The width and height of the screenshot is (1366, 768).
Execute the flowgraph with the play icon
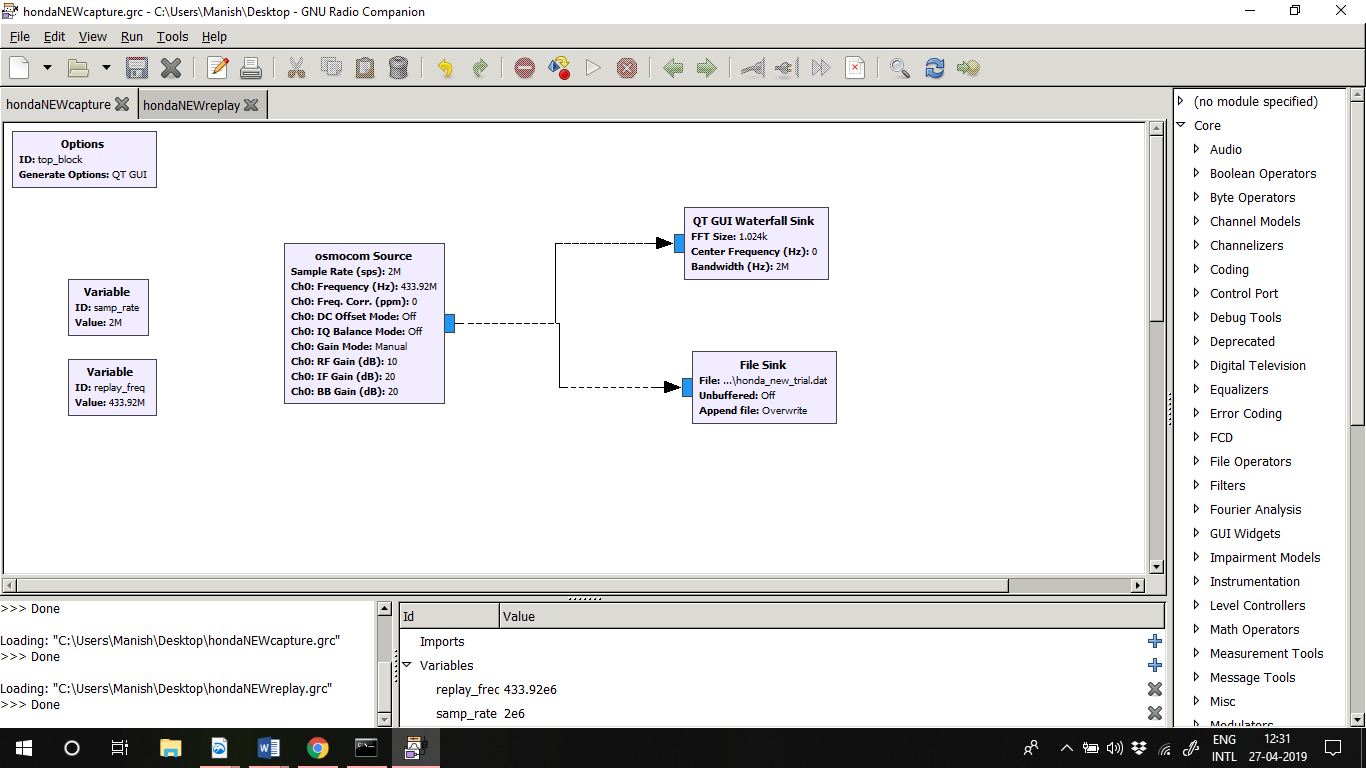592,68
